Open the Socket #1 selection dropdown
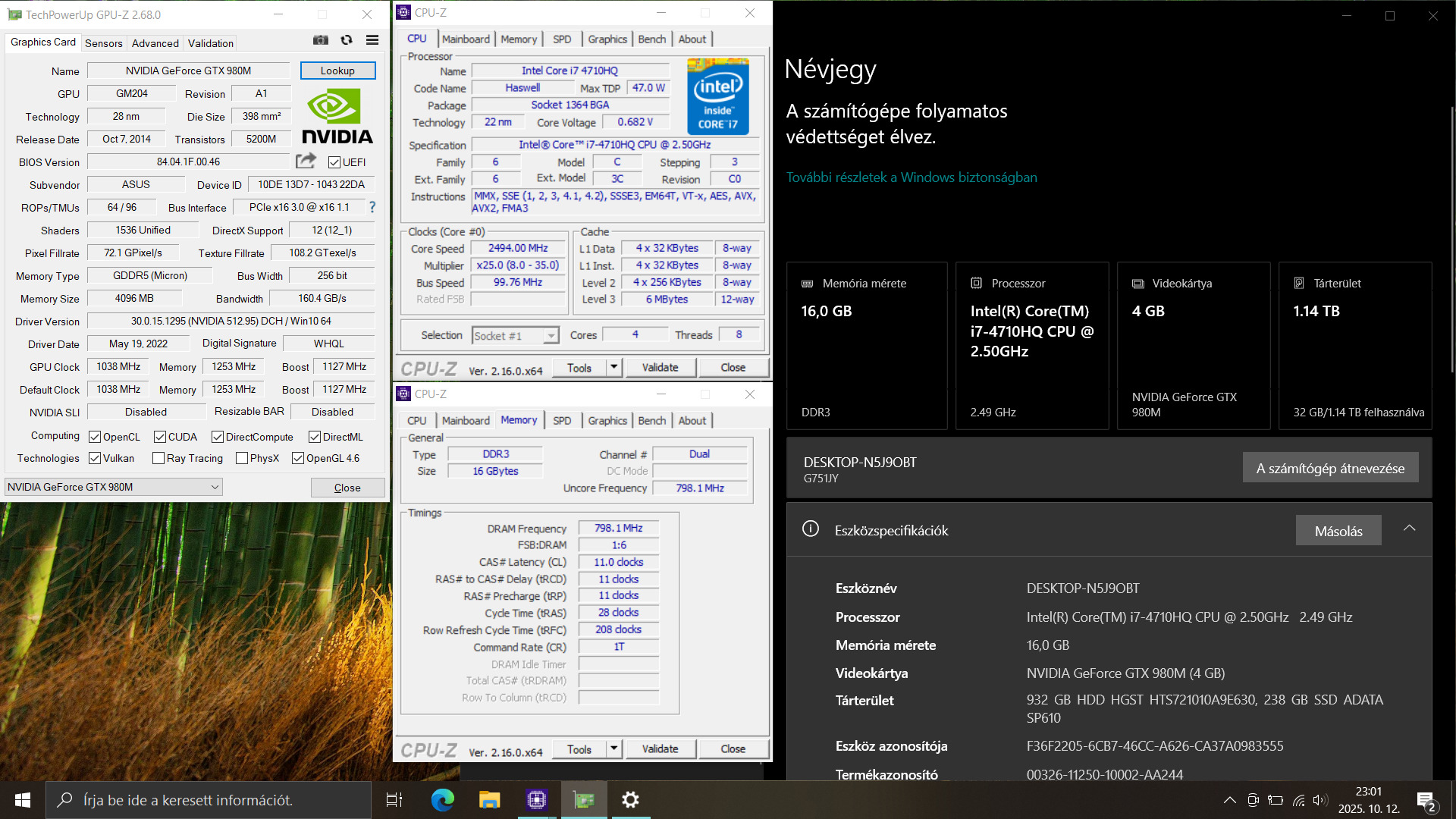Screen dimensions: 1456x819 coord(516,335)
